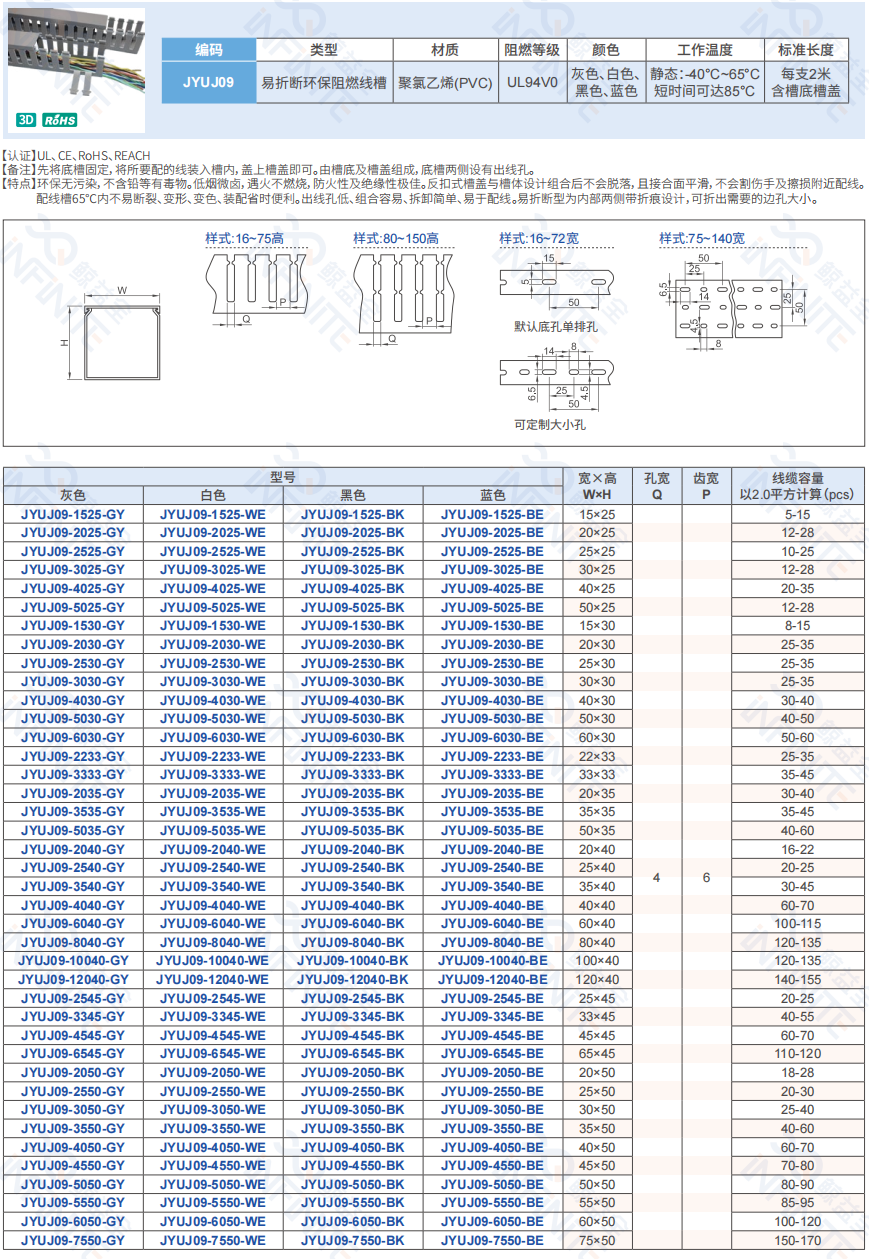Viewport: 869px width, 1259px height.
Task: Click the JYUJ09 code cell
Action: coord(209,83)
